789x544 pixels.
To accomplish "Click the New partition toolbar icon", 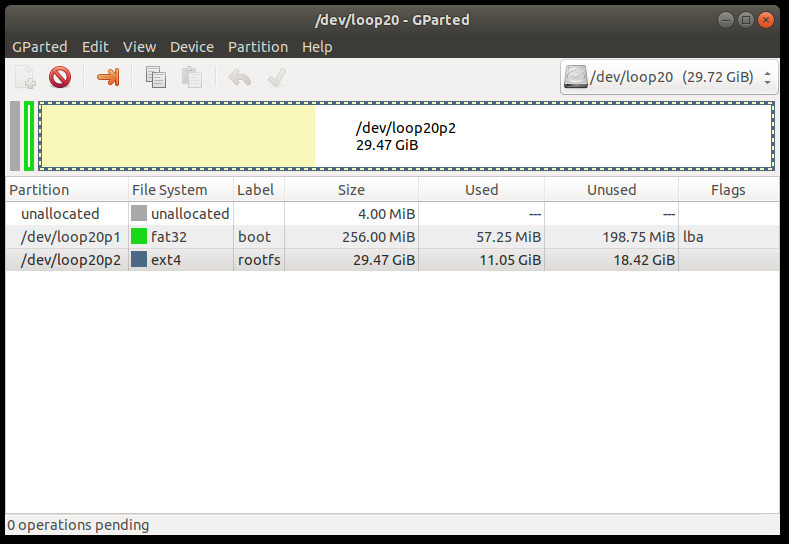I will pos(25,77).
